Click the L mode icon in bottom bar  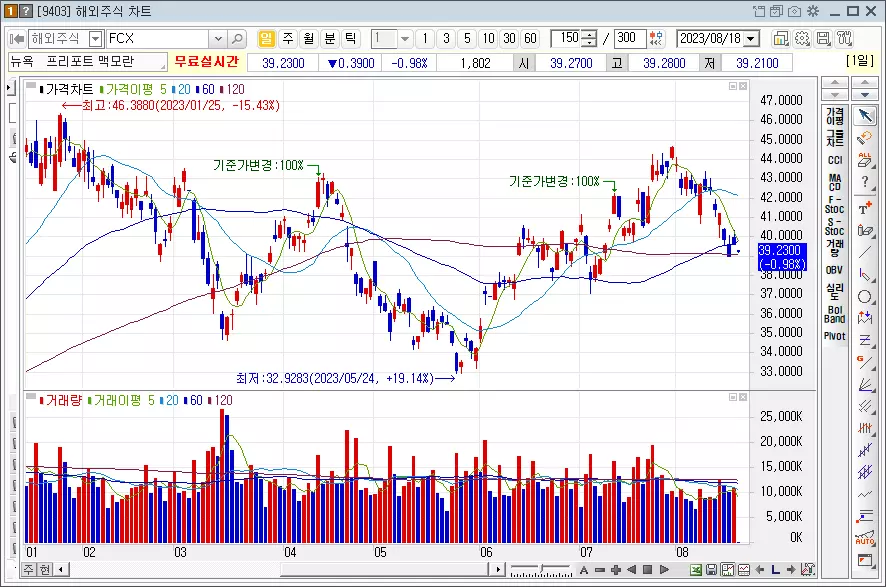point(775,569)
